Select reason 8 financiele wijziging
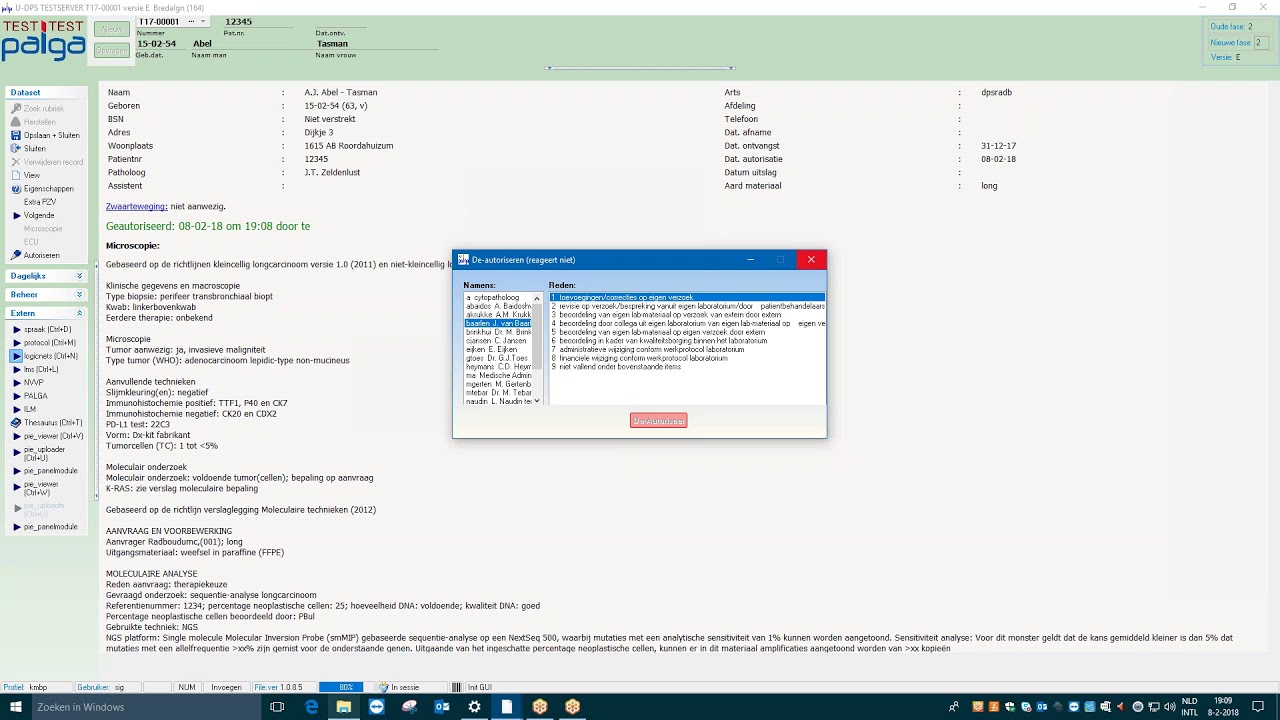The height and width of the screenshot is (720, 1280). point(687,358)
